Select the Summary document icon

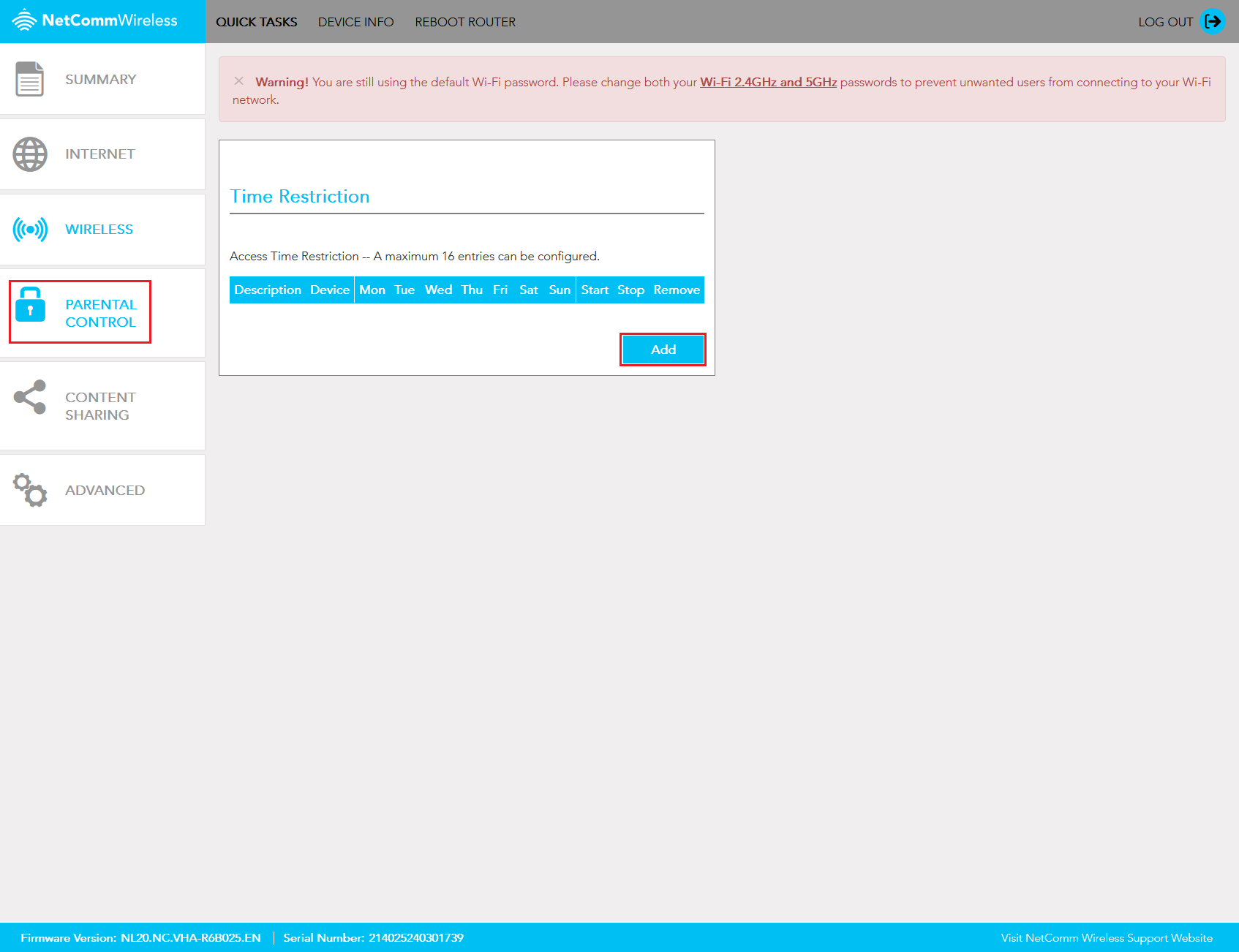pyautogui.click(x=29, y=78)
